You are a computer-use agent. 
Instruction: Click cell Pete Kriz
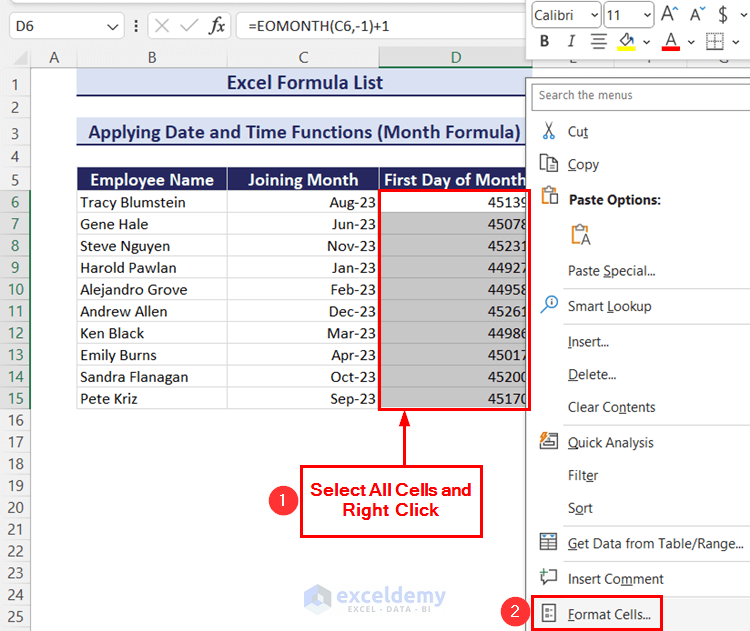[152, 399]
